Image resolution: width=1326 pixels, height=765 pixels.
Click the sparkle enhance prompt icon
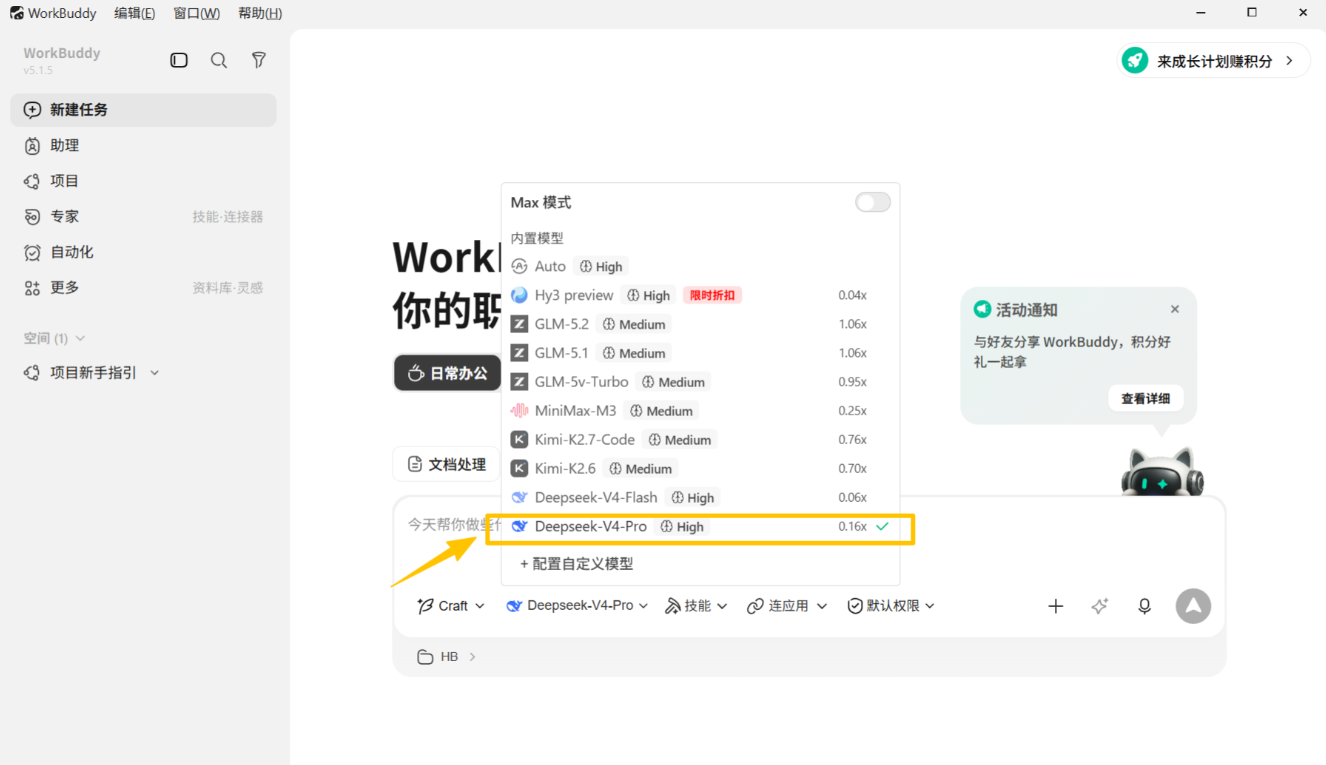(x=1100, y=606)
